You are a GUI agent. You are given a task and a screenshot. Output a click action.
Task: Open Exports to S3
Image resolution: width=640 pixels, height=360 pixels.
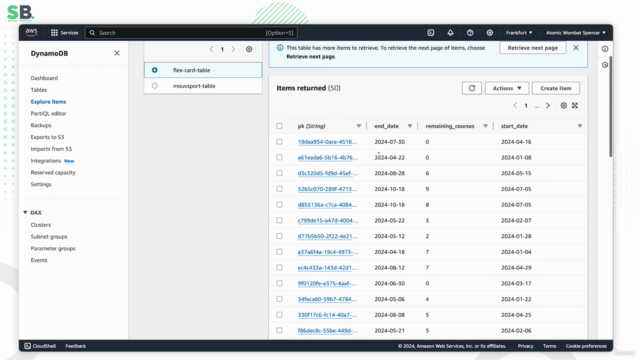[47, 137]
